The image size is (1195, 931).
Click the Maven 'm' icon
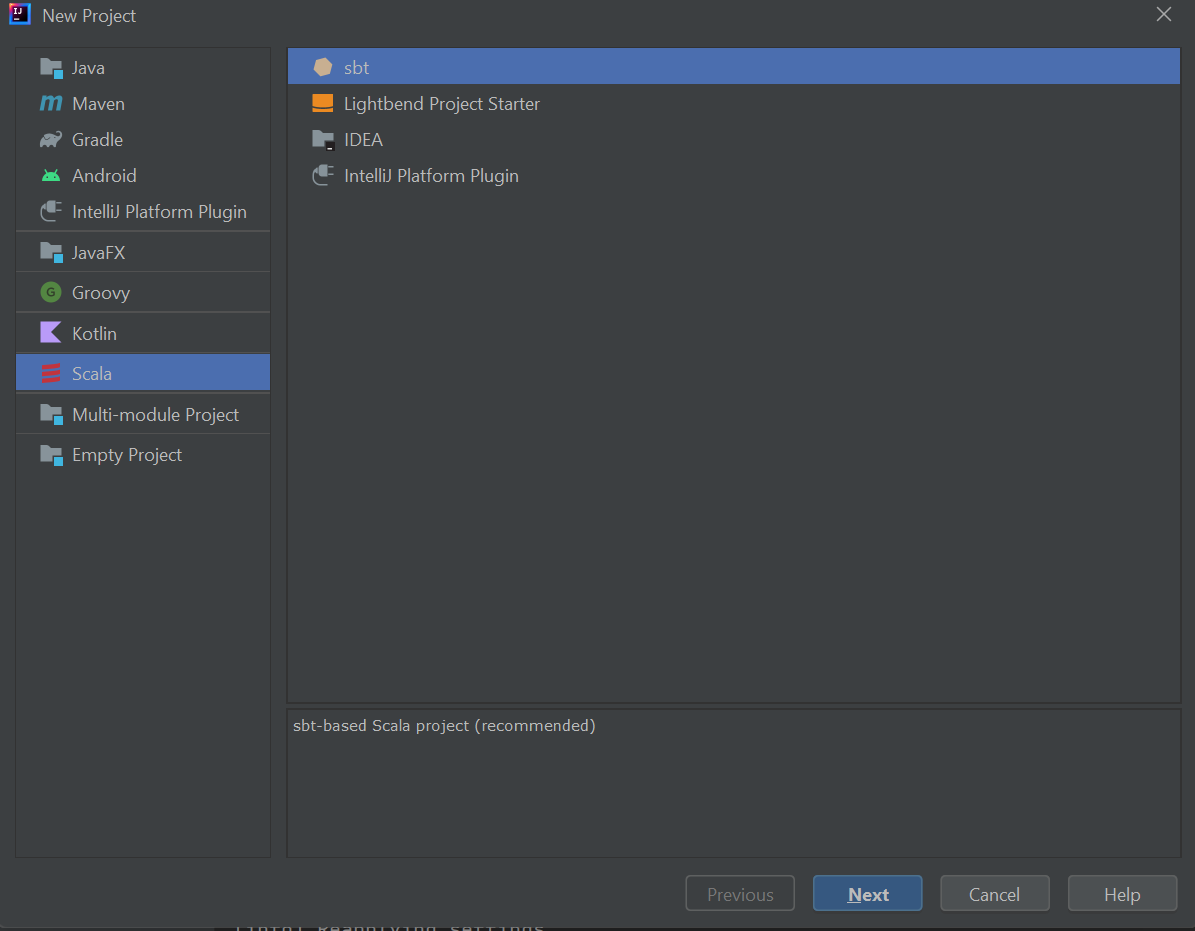point(51,103)
